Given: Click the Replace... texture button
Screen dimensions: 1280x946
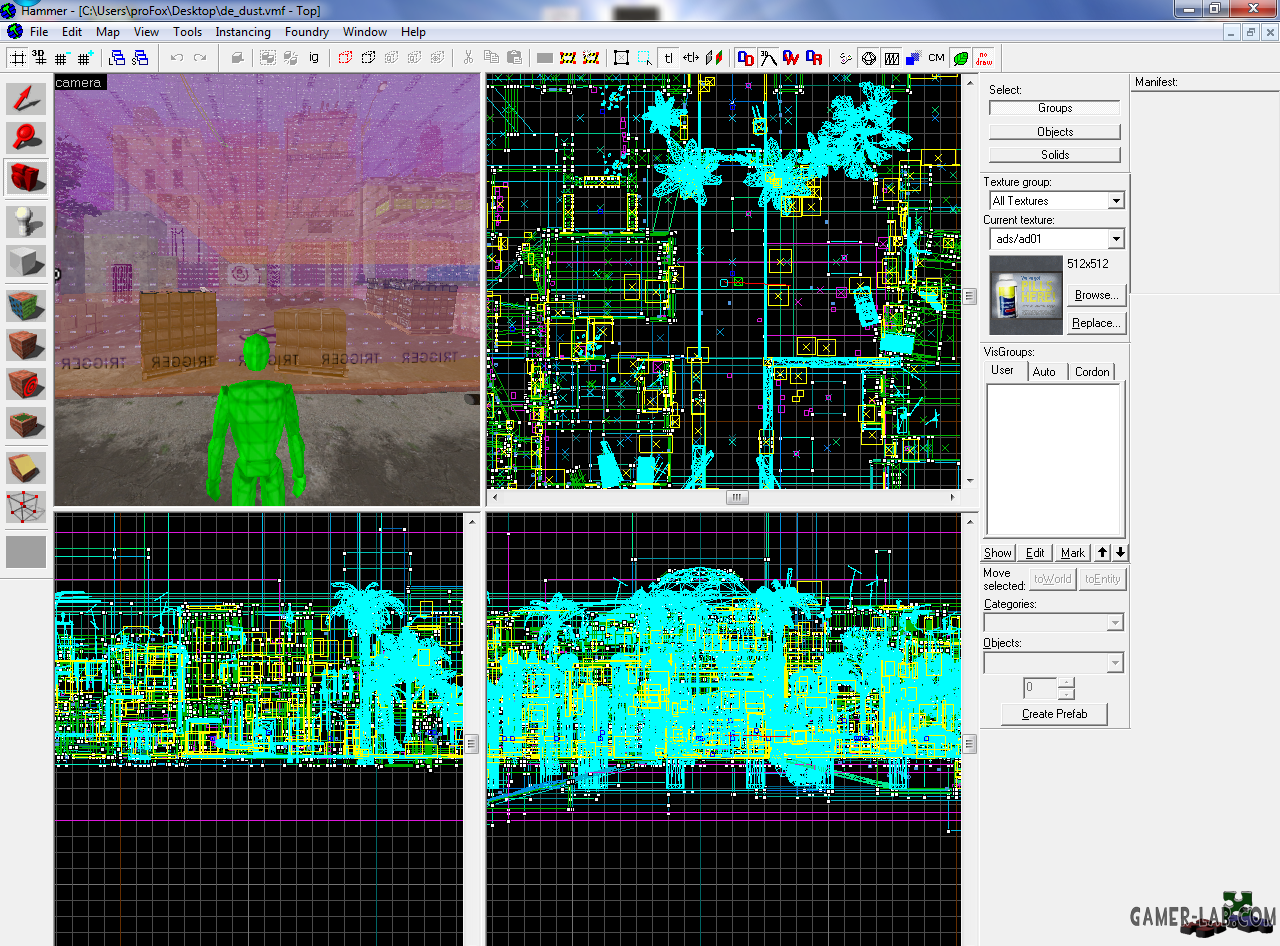Looking at the screenshot, I should pyautogui.click(x=1096, y=323).
